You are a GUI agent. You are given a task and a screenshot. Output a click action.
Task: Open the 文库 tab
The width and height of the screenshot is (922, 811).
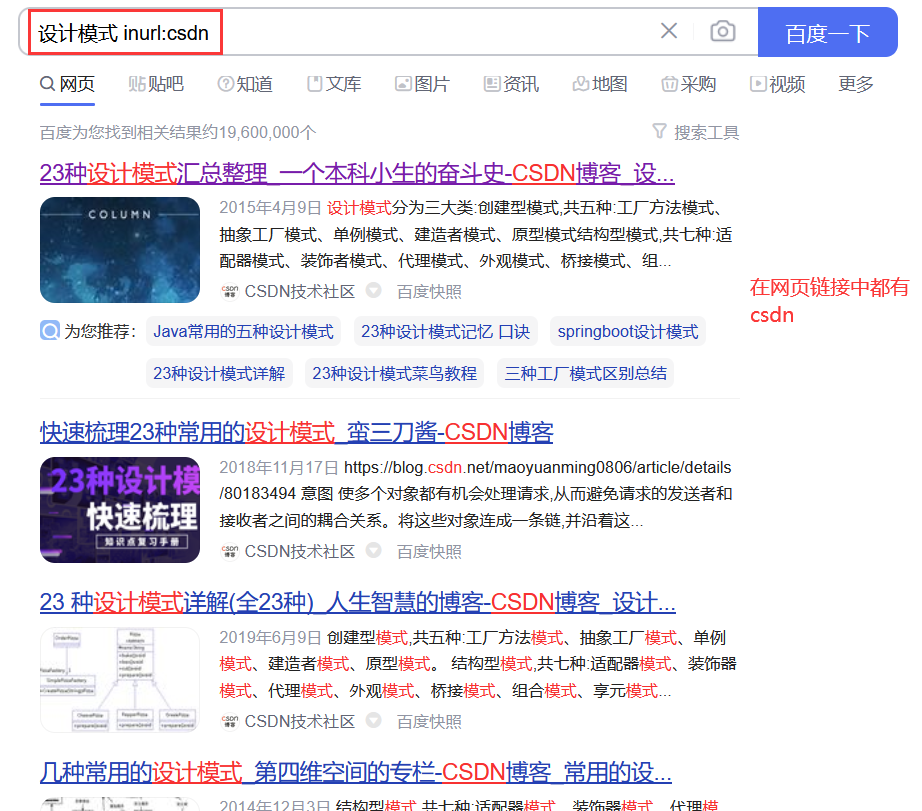(334, 84)
